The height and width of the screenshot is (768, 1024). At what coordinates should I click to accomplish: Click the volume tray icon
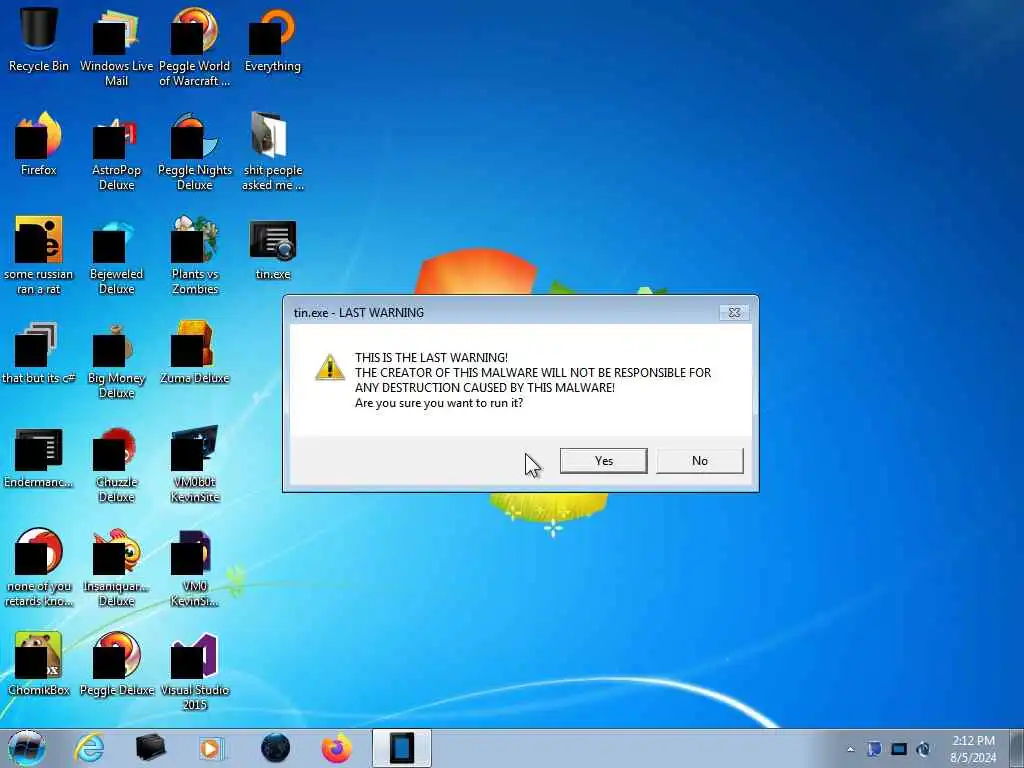[x=923, y=749]
